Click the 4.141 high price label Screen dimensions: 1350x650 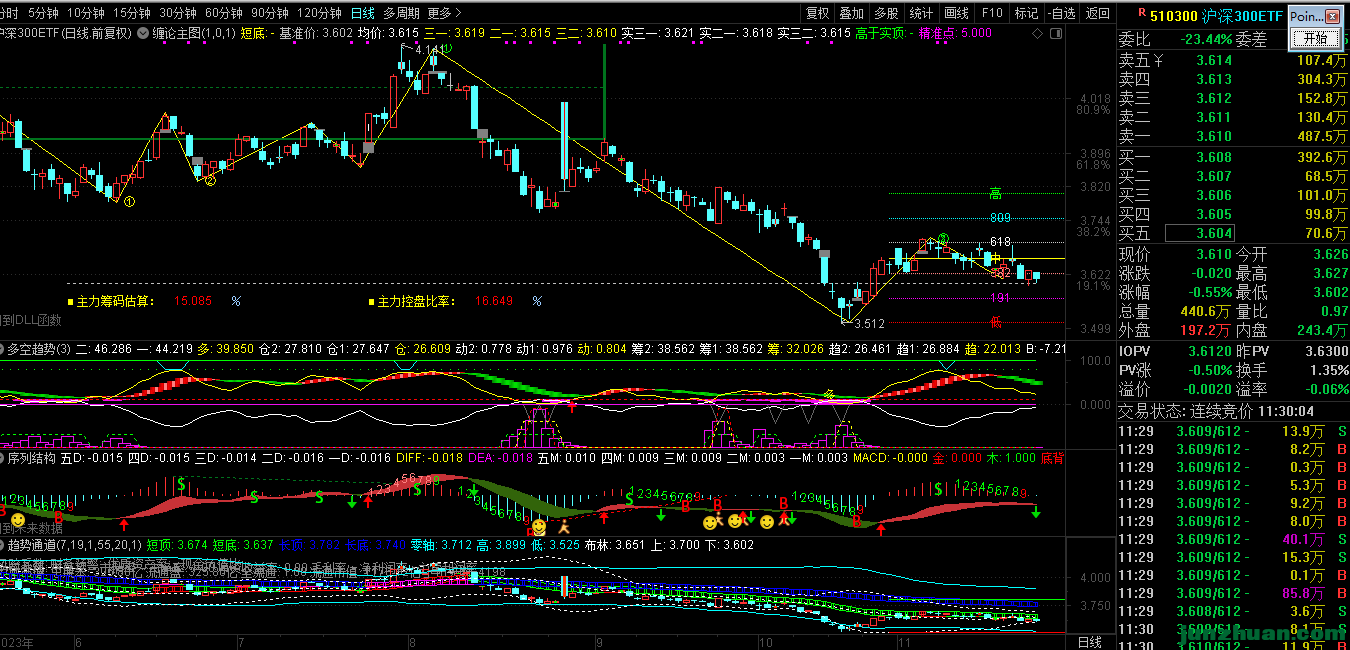[427, 50]
